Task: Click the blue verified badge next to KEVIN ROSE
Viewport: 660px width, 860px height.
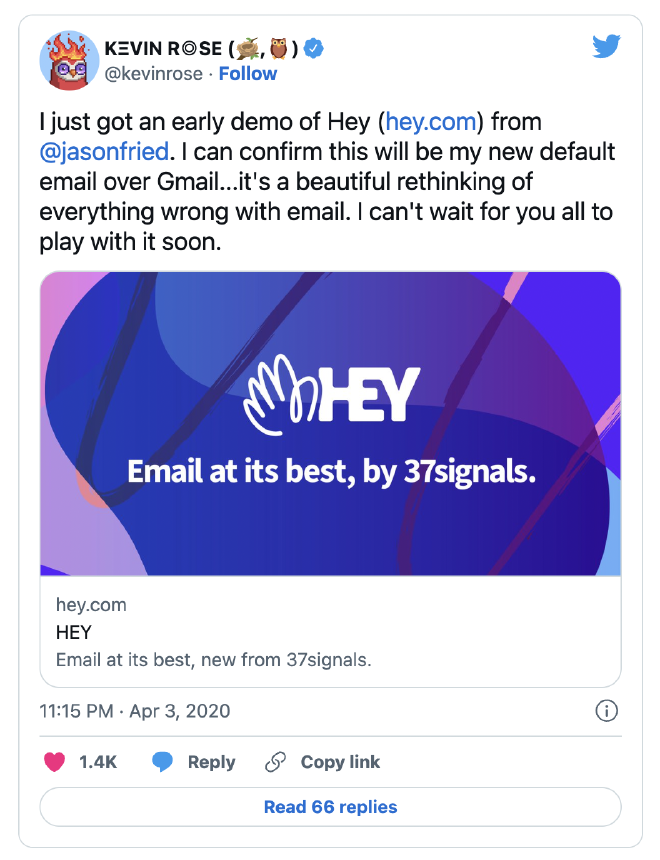Action: coord(312,46)
